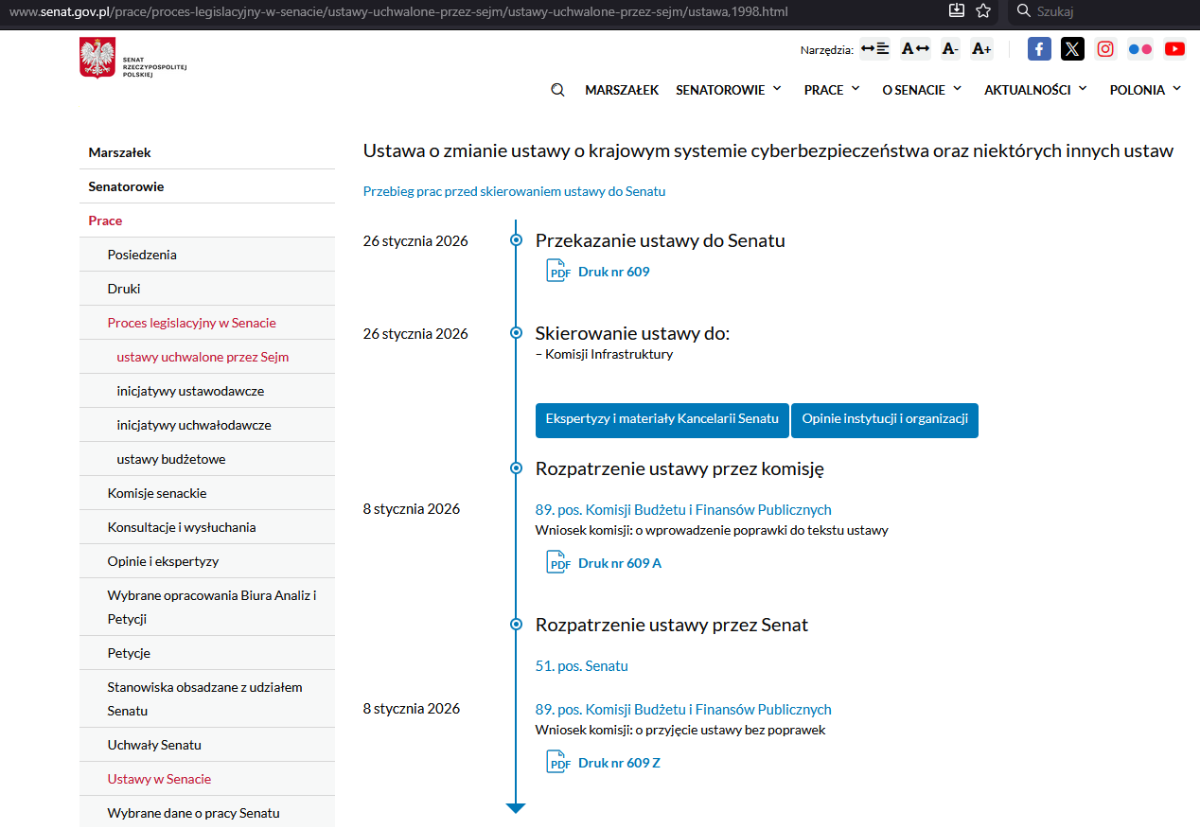Image resolution: width=1200 pixels, height=827 pixels.
Task: Click the site search magnifier icon
Action: click(x=558, y=90)
